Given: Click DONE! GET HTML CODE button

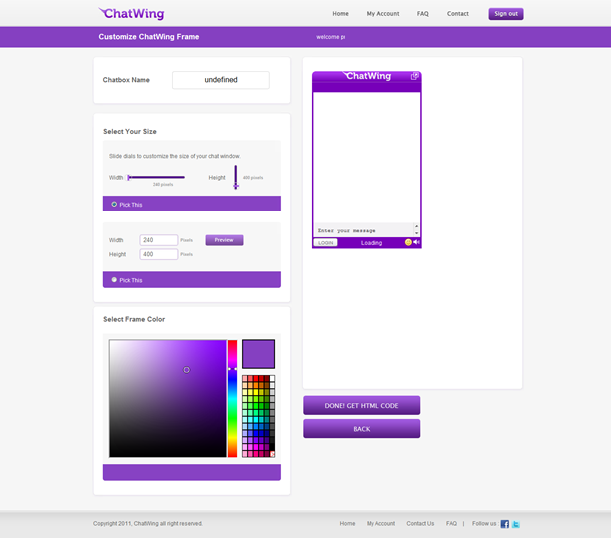Looking at the screenshot, I should point(361,405).
